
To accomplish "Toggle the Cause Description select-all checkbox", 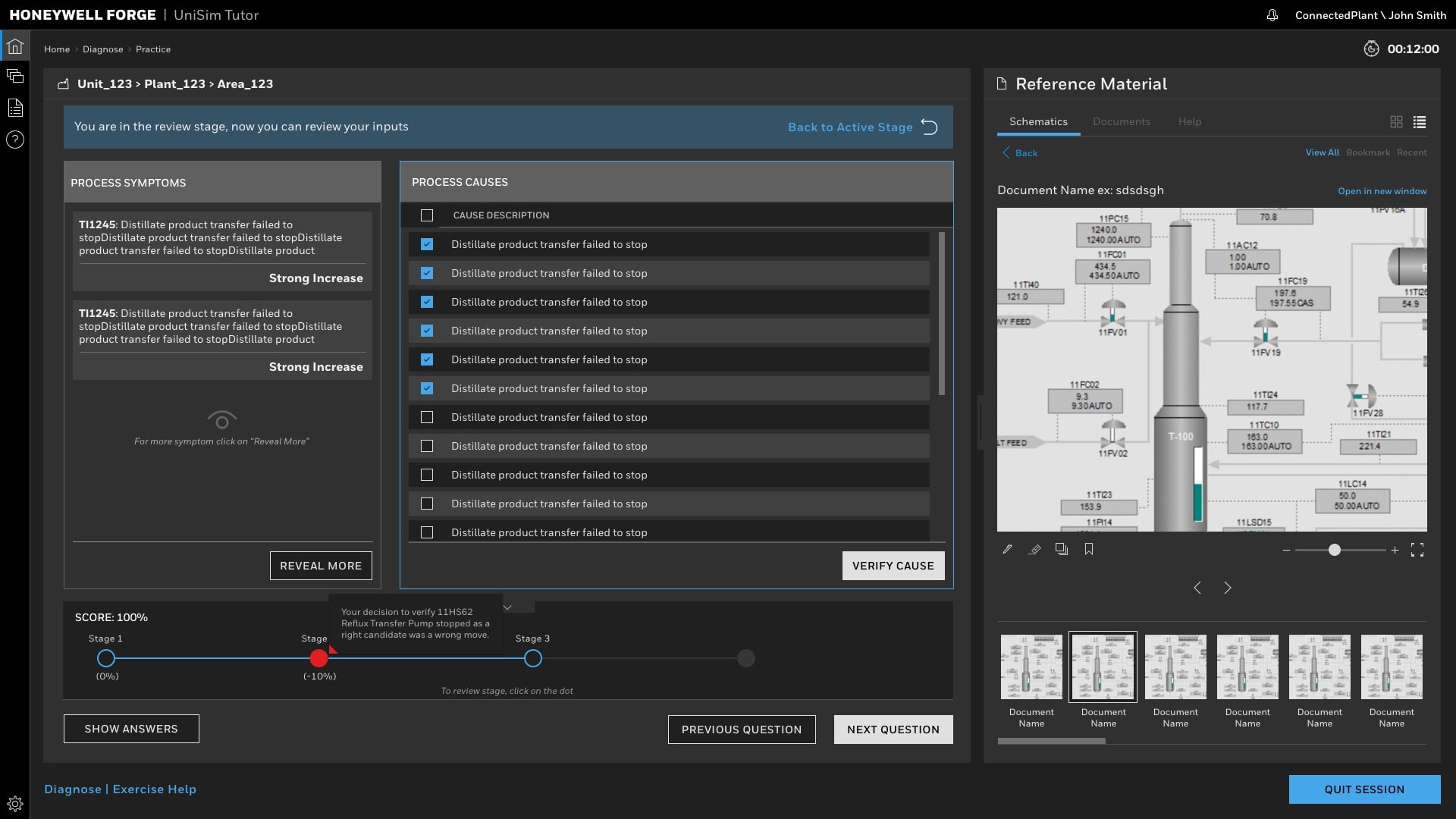I will pyautogui.click(x=427, y=215).
